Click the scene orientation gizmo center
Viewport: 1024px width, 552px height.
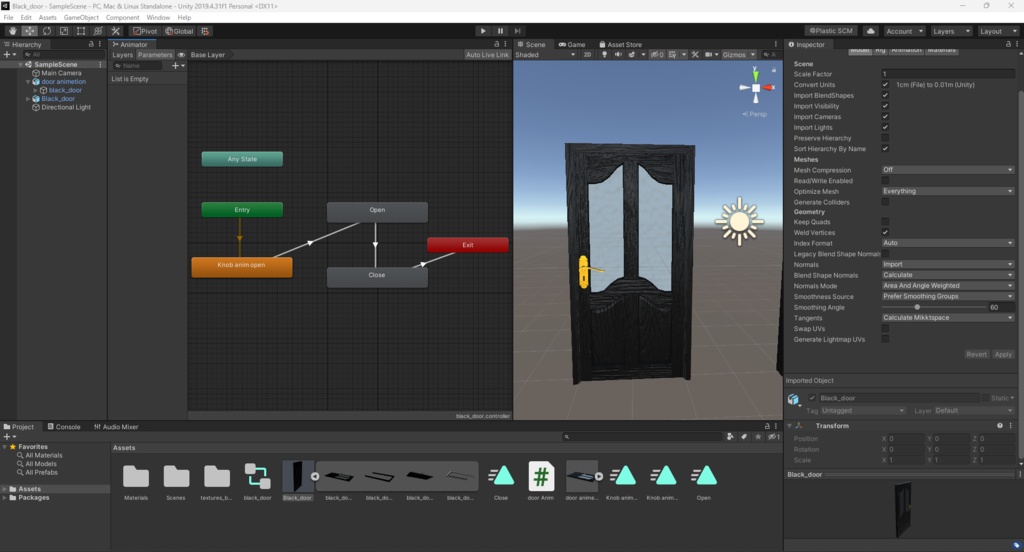(x=756, y=88)
